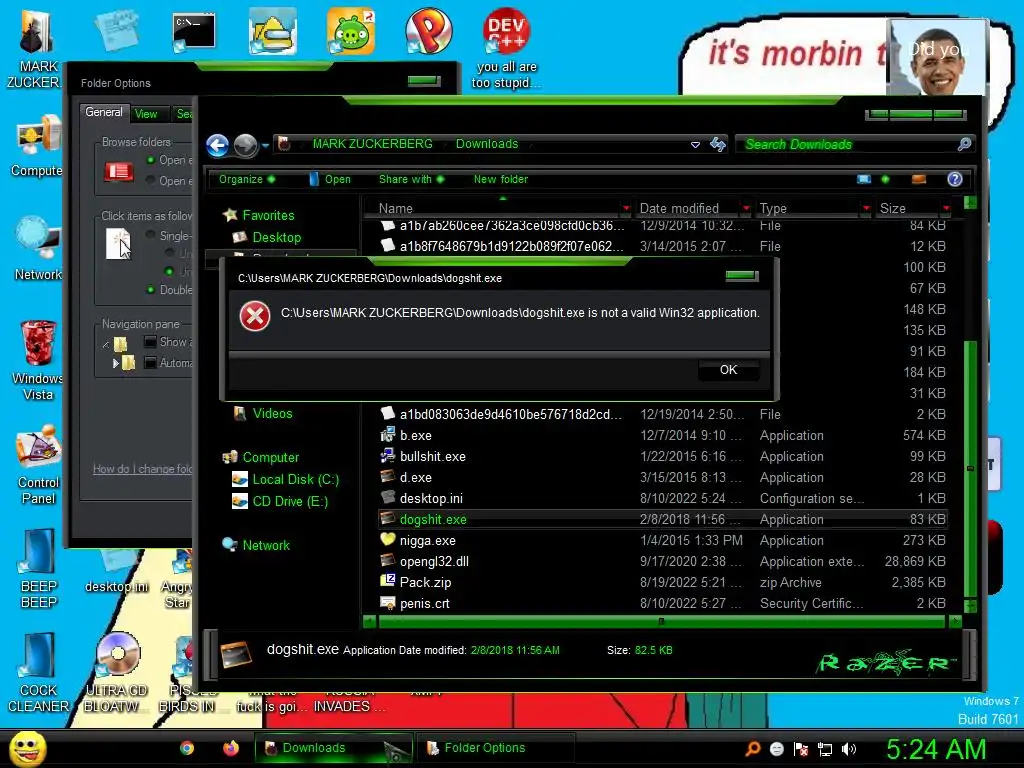The width and height of the screenshot is (1024, 768).
Task: Click the volume speaker tray icon
Action: pos(849,749)
